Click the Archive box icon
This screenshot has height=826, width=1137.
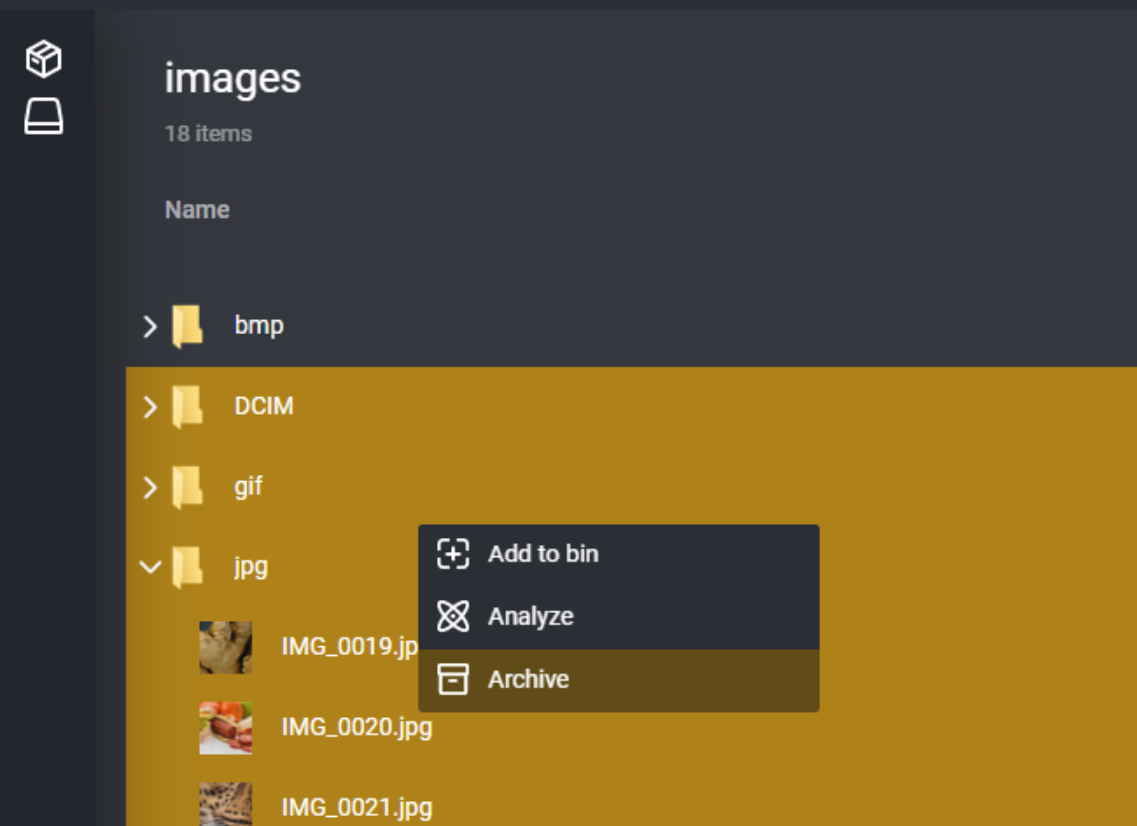point(453,680)
